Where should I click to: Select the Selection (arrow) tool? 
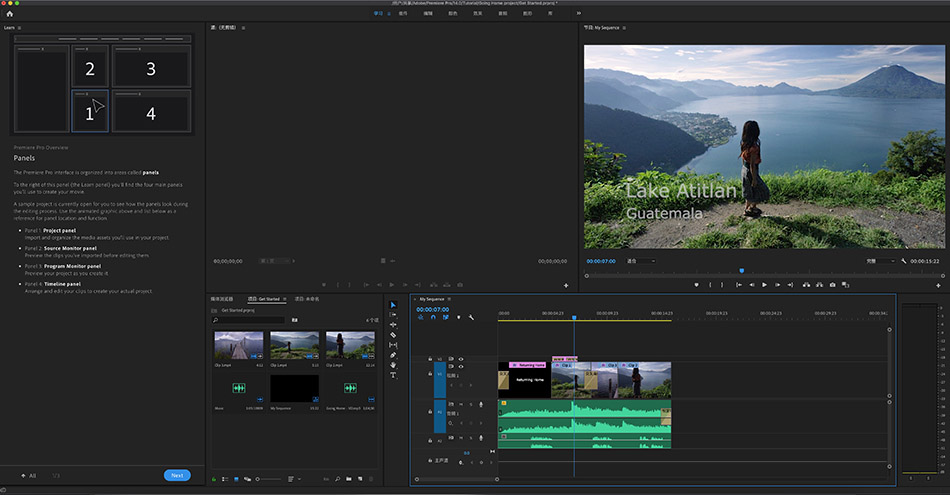coord(393,305)
